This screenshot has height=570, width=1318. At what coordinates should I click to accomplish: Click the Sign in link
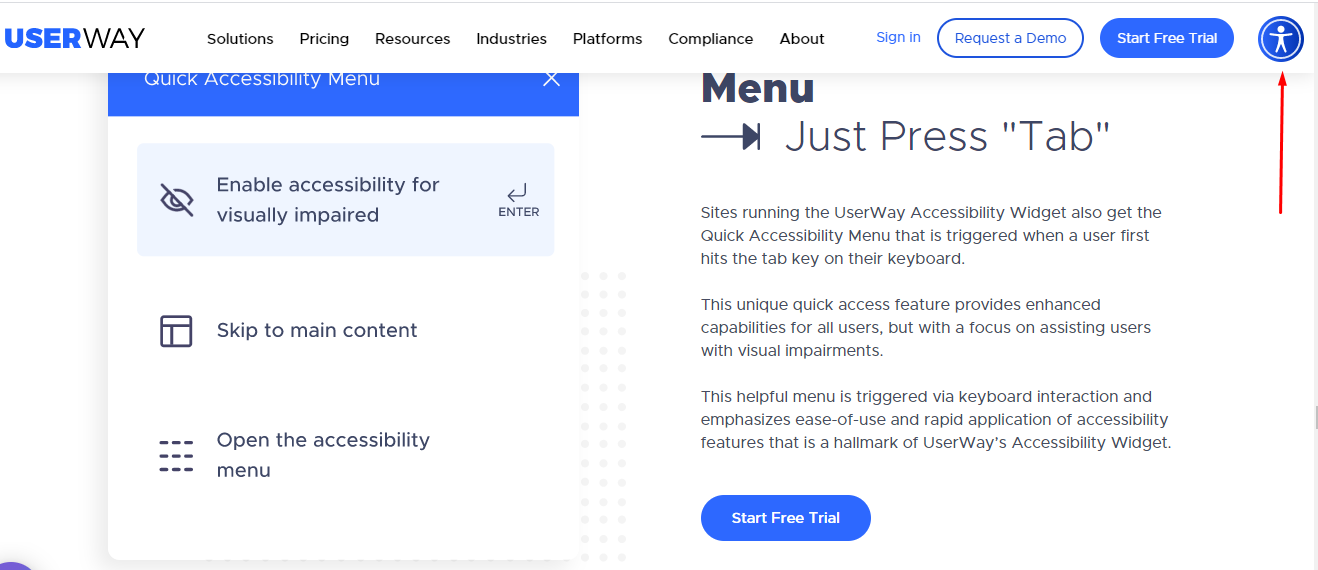point(898,37)
